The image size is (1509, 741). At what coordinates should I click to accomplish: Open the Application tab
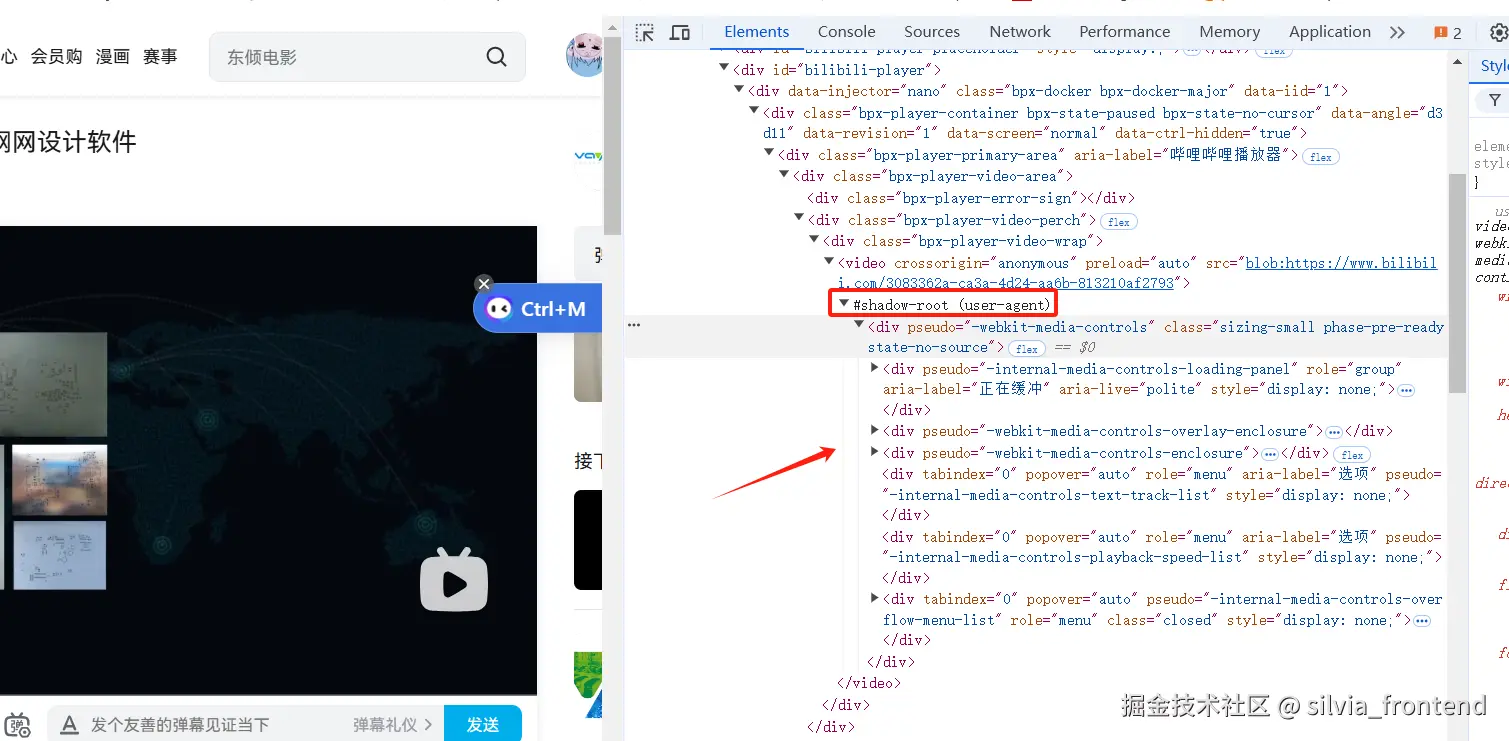(1329, 32)
